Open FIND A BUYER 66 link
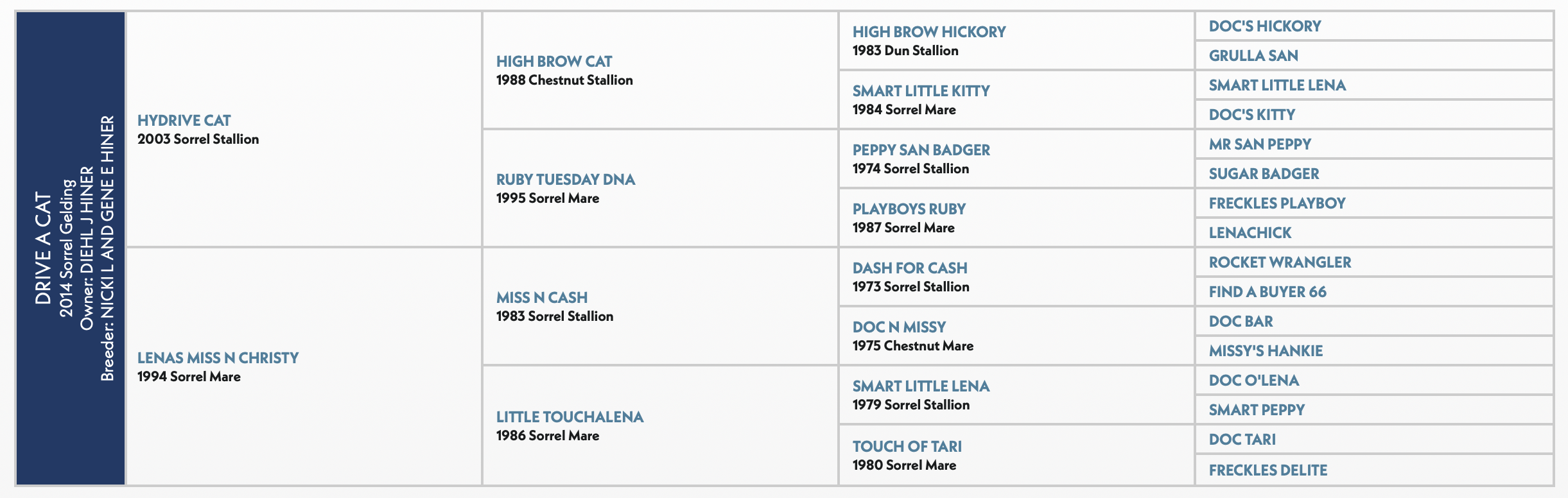This screenshot has height=498, width=1568. point(1267,292)
